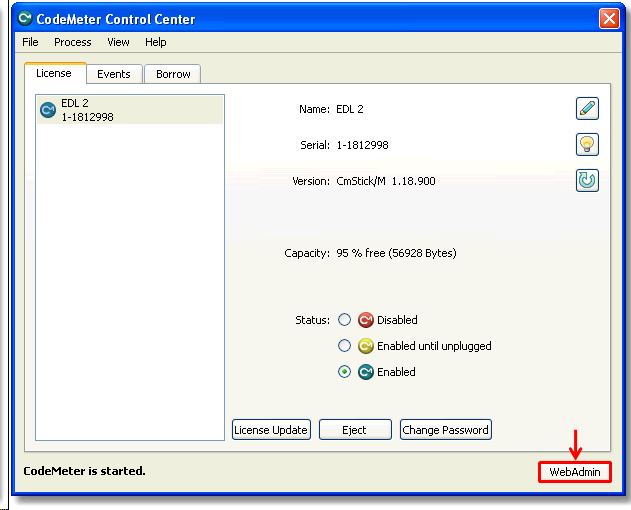The height and width of the screenshot is (510, 631).
Task: Switch to the Events tab
Action: (114, 74)
